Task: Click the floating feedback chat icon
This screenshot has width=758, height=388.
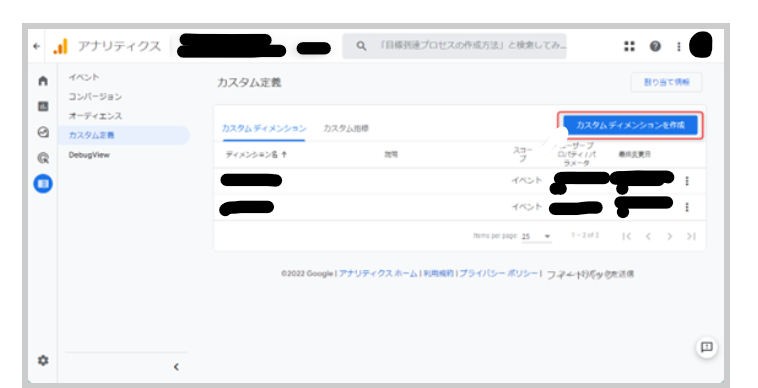Action: coord(707,347)
